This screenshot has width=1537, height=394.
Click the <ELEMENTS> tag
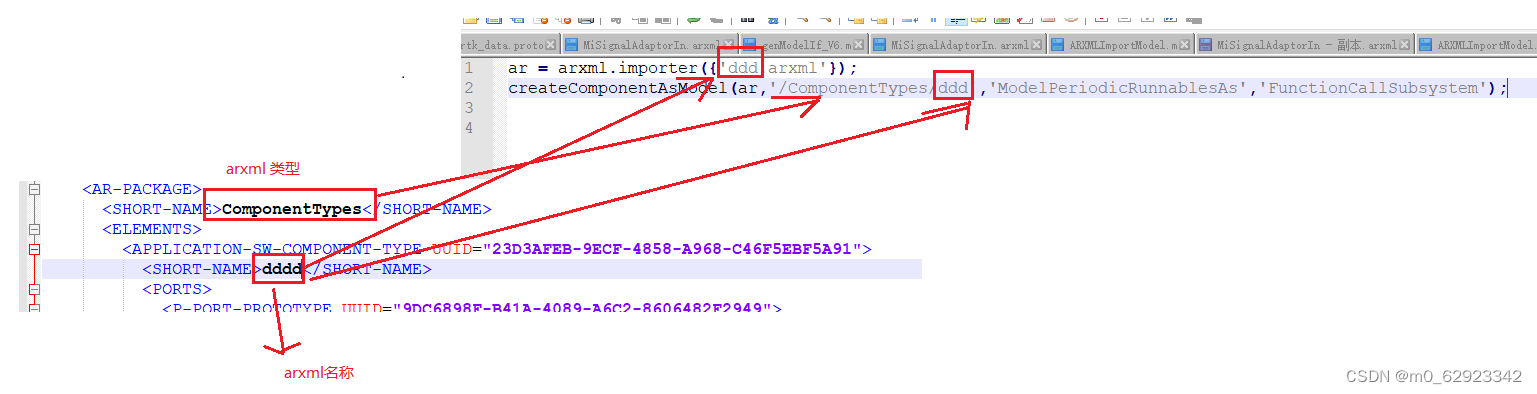[x=152, y=229]
